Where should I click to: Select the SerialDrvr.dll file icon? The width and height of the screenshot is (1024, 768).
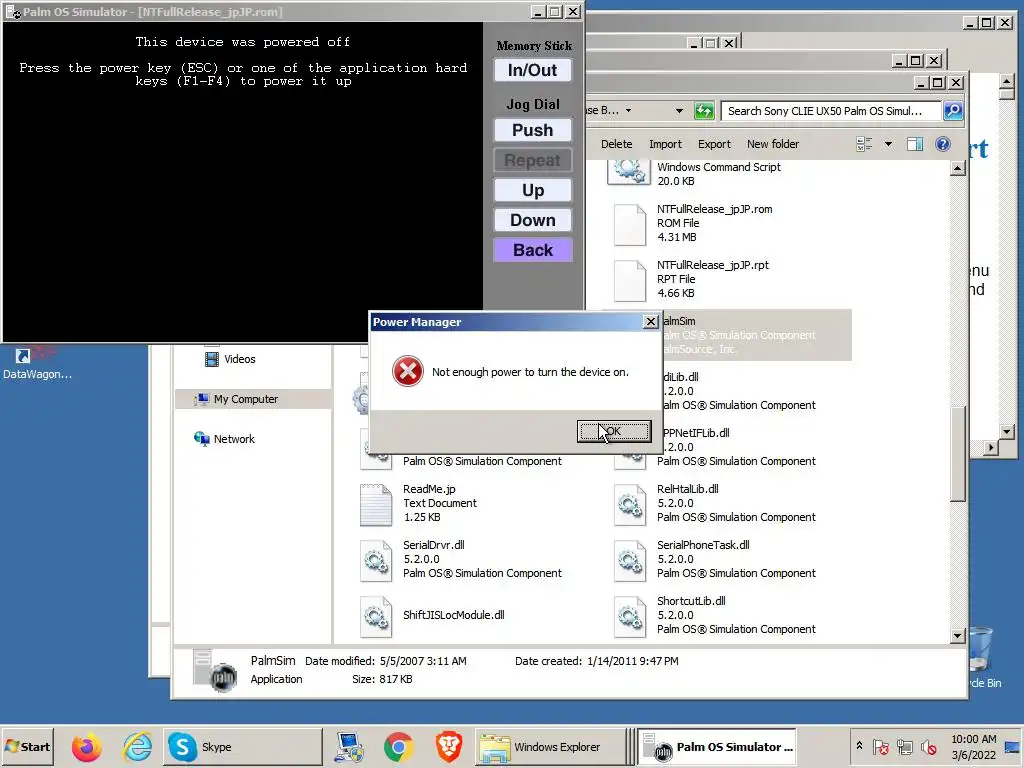(376, 561)
